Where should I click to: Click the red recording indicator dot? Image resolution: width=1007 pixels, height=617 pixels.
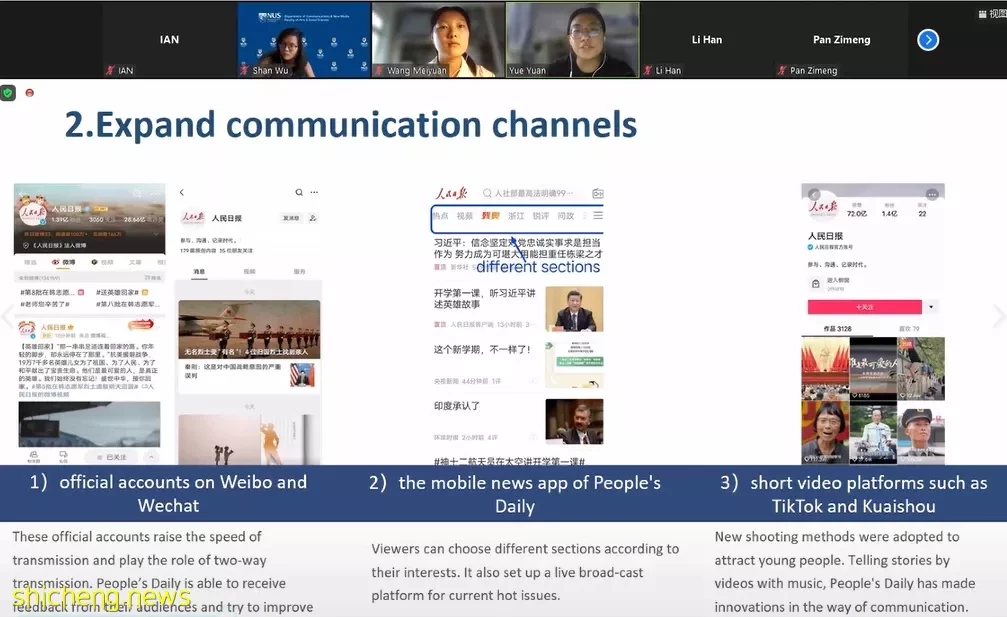click(x=30, y=93)
